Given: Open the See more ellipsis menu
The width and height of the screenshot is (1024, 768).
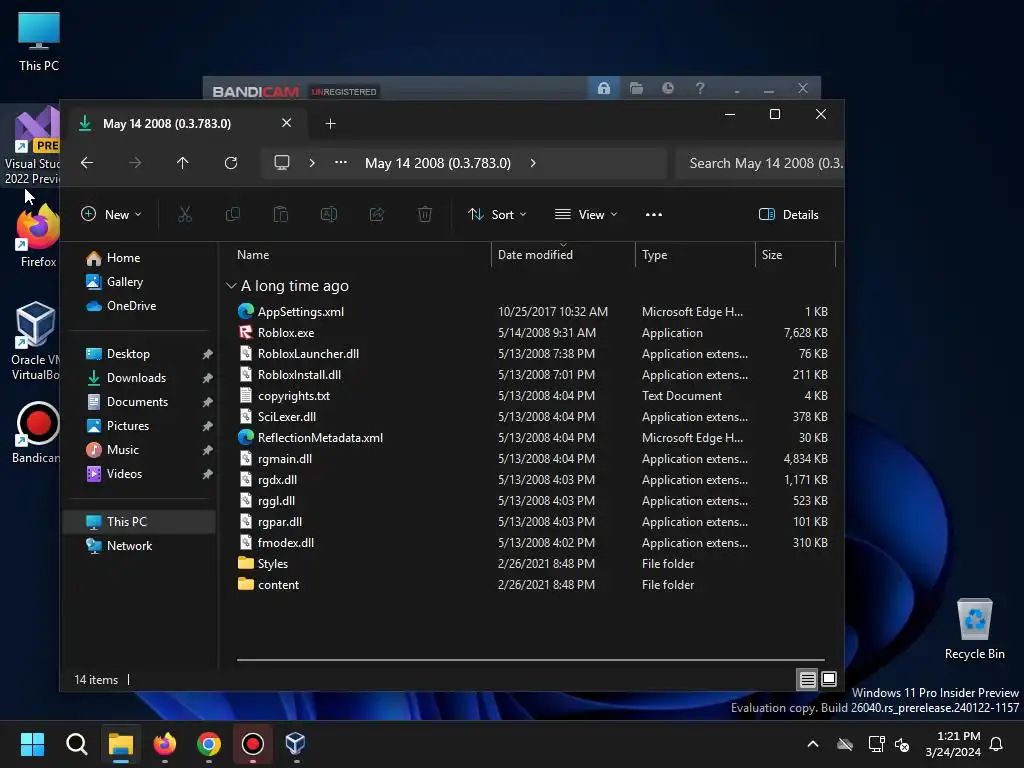Looking at the screenshot, I should pyautogui.click(x=654, y=214).
